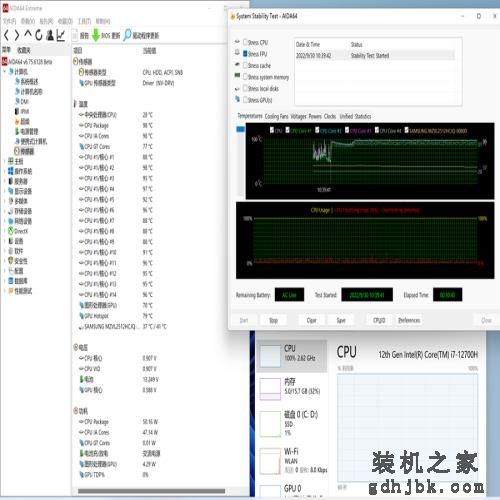Click the 计算机 computer icon in tree
Viewport: 500px width, 500px height.
click(11, 71)
